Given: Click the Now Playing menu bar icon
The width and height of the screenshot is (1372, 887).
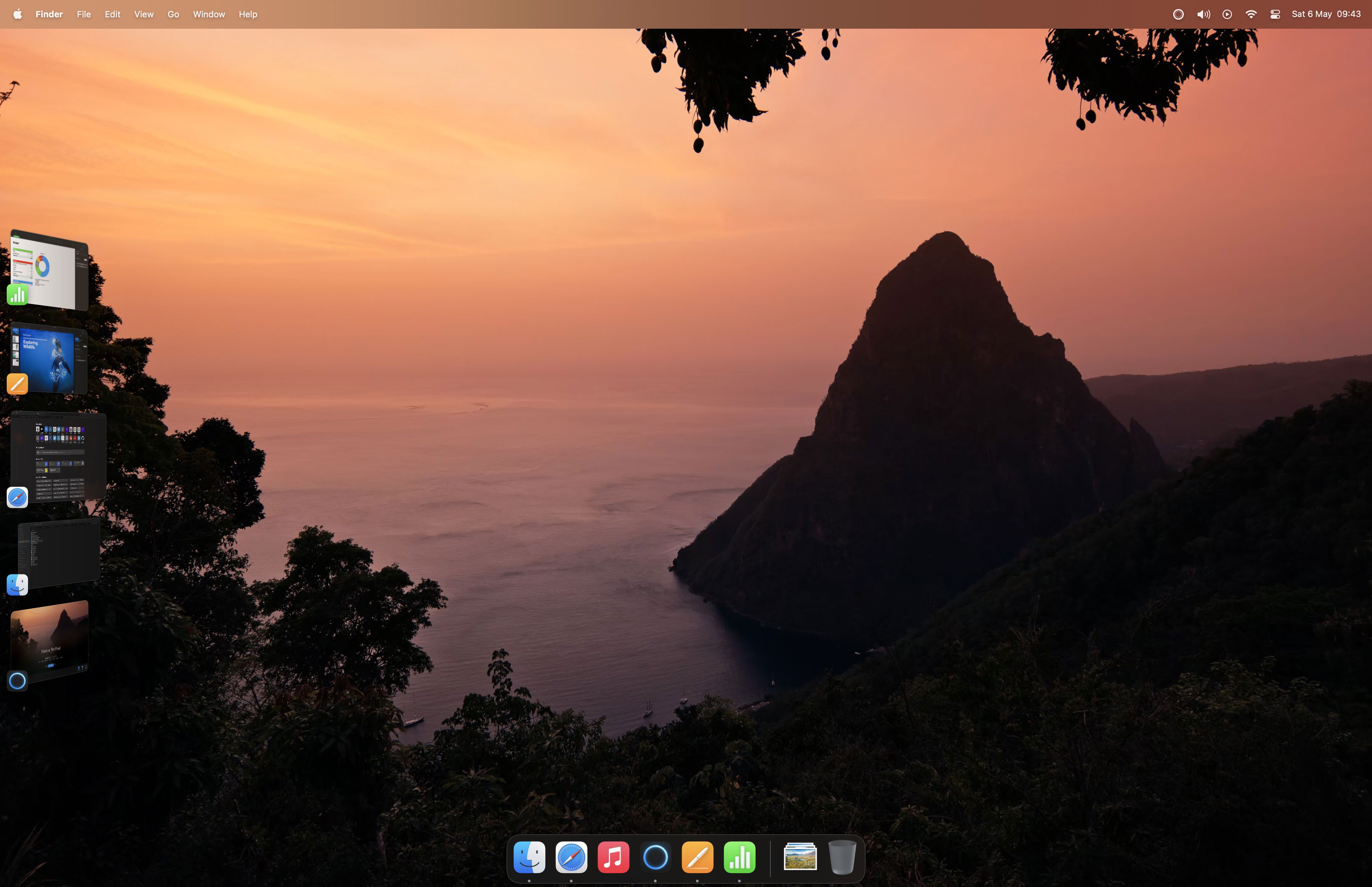Looking at the screenshot, I should pos(1227,14).
